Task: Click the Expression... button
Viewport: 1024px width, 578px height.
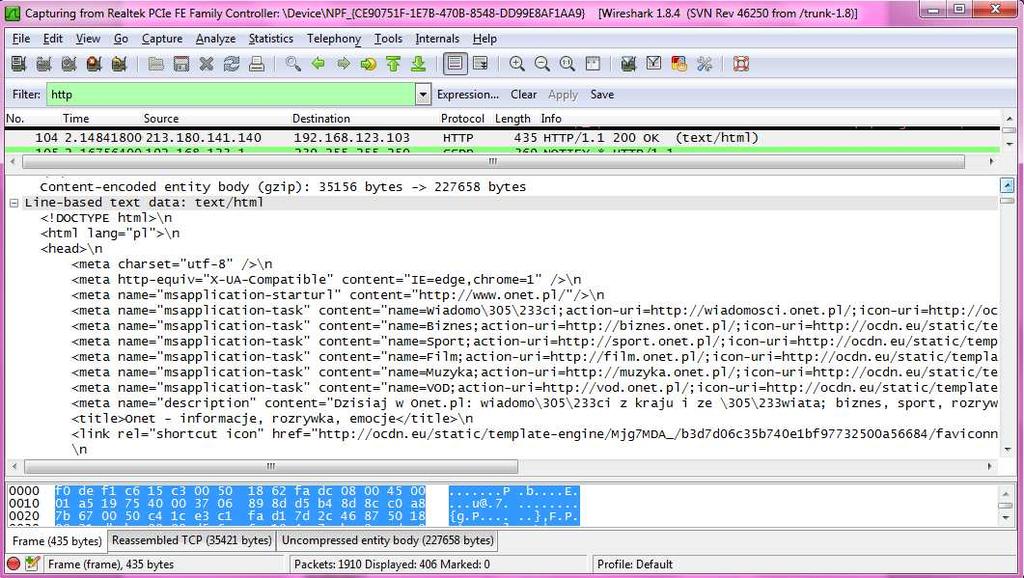Action: pos(468,95)
